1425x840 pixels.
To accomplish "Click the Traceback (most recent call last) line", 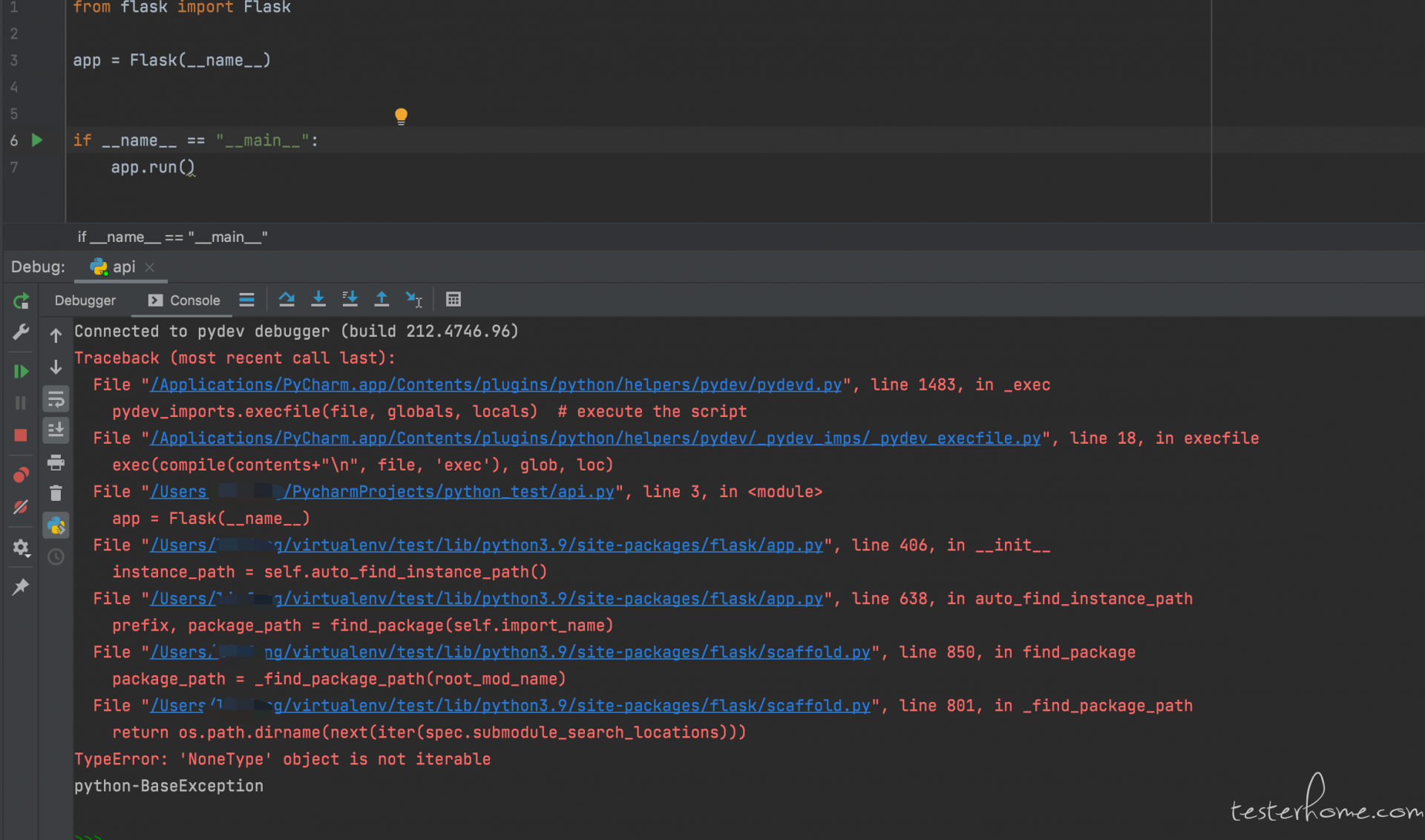I will (x=235, y=358).
